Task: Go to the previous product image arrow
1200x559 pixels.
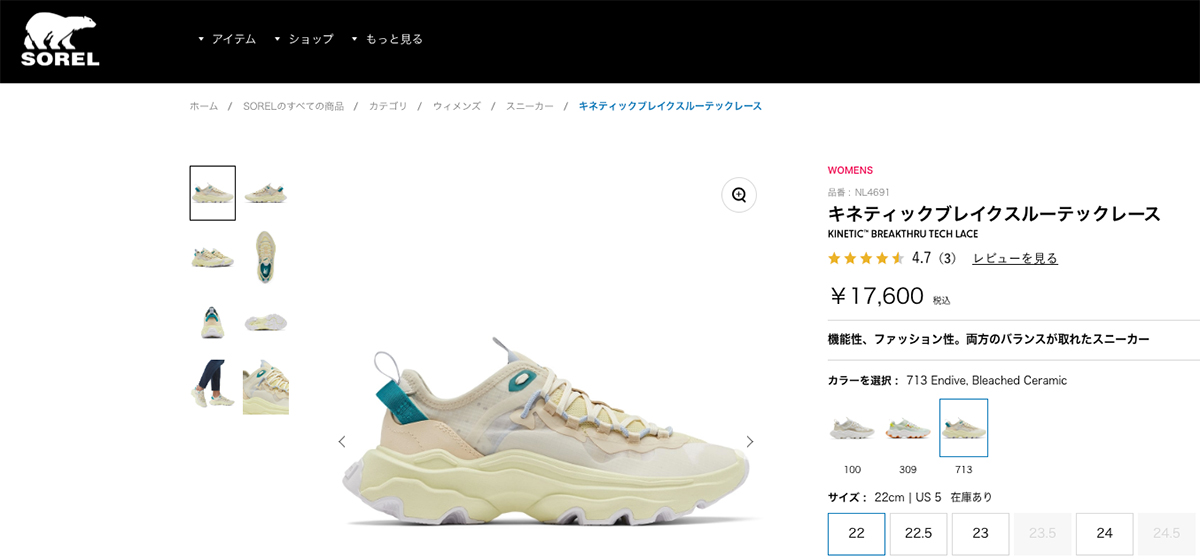Action: tap(342, 441)
